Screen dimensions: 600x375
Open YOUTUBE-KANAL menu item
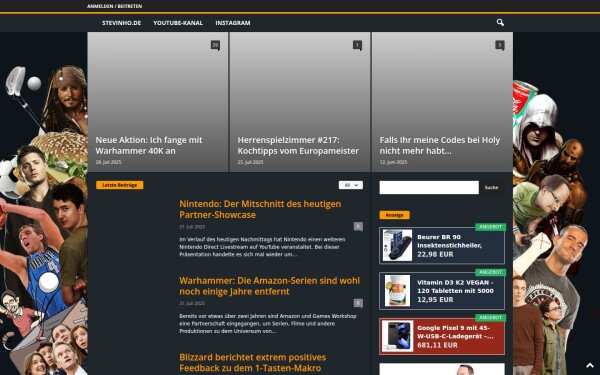pyautogui.click(x=178, y=23)
